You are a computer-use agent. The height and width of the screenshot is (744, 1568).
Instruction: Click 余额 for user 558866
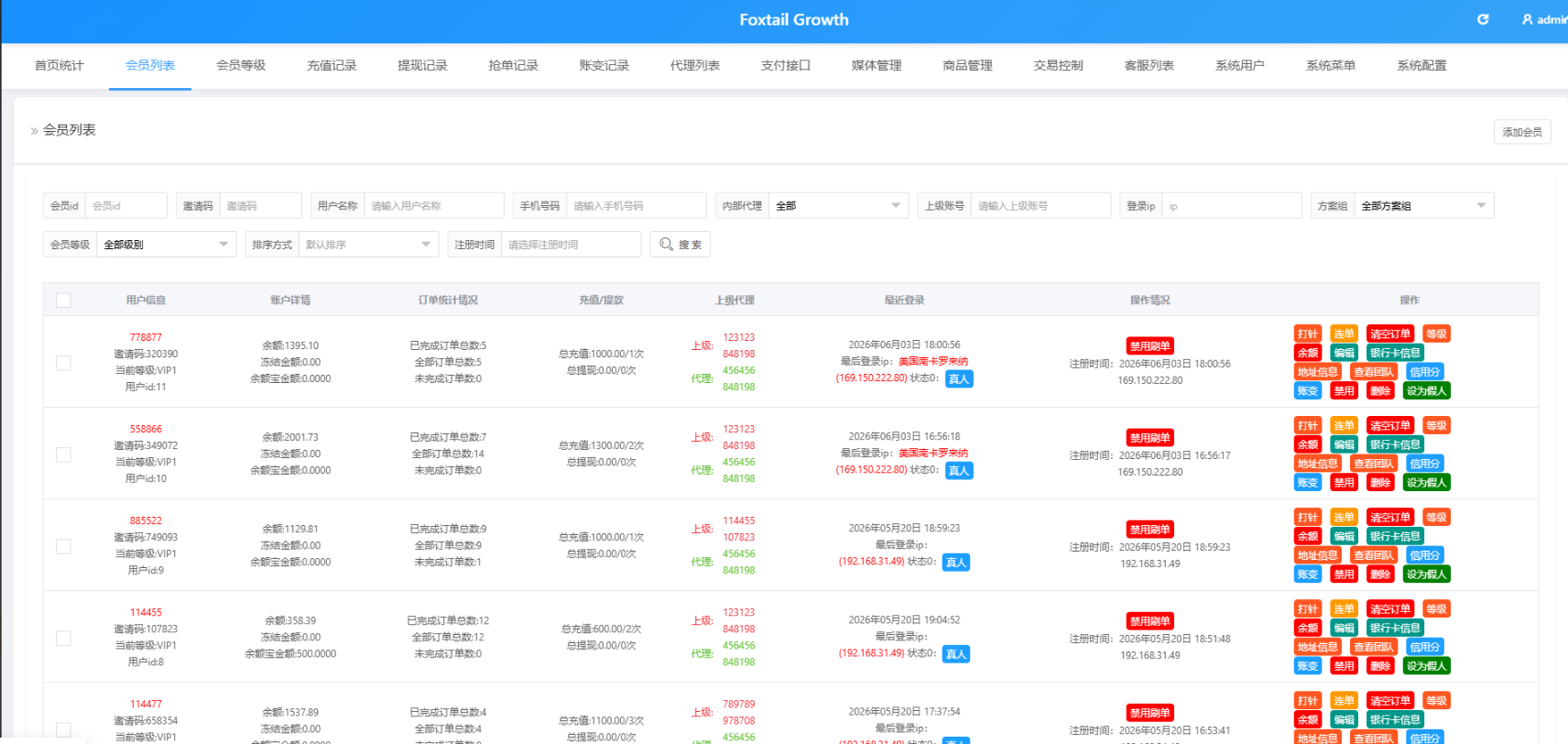[1308, 444]
